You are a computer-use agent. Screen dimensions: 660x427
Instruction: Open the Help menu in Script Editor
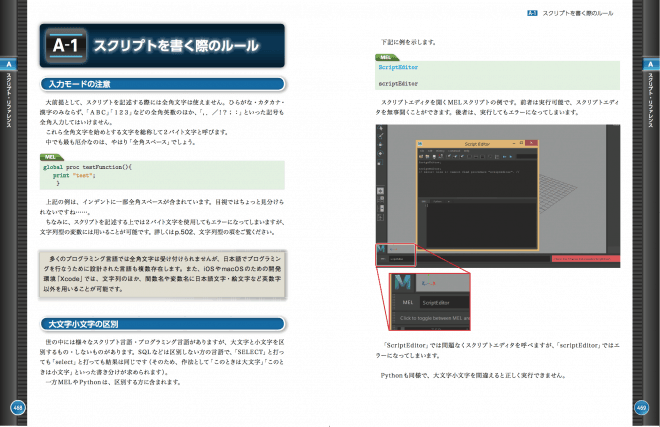466,150
